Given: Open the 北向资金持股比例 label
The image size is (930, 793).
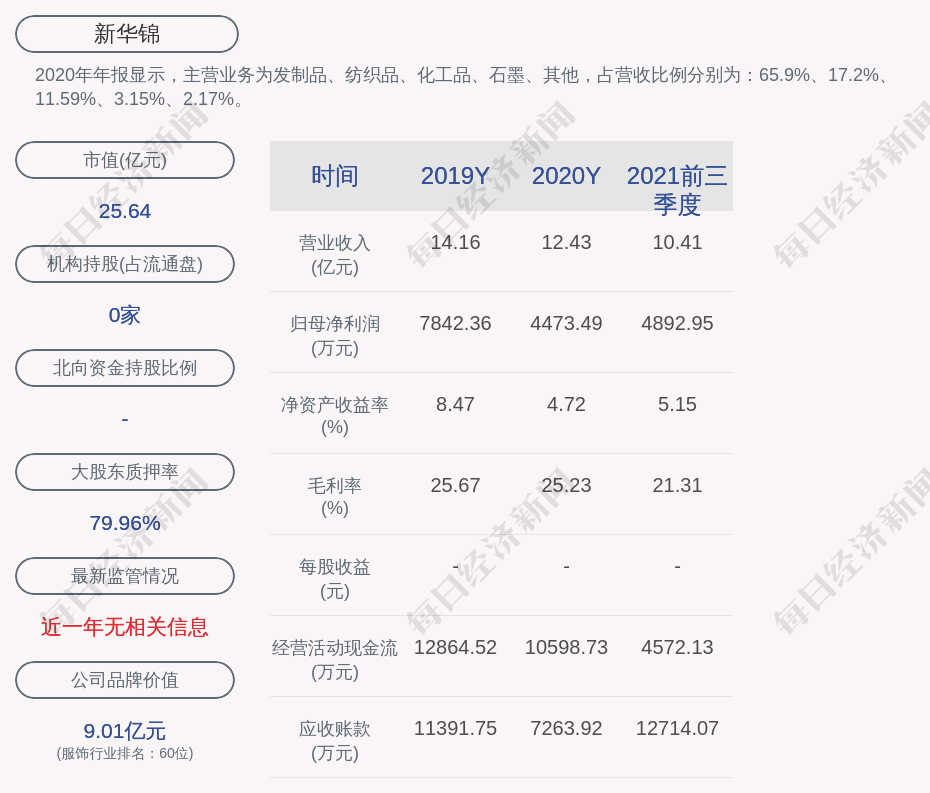Looking at the screenshot, I should [x=125, y=368].
